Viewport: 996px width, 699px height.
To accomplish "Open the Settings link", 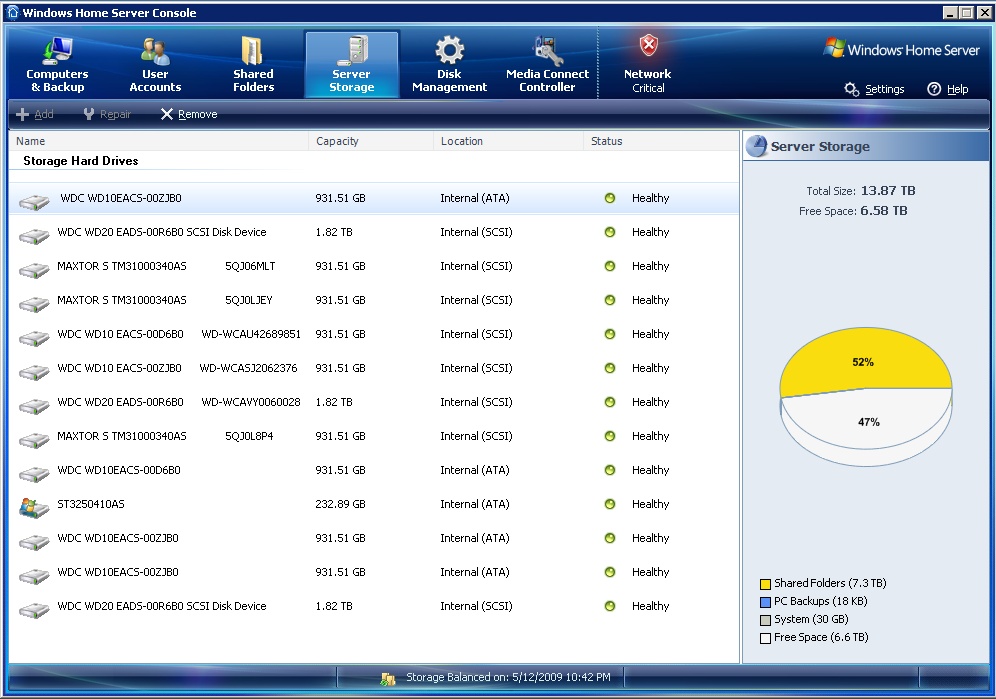I will 875,89.
